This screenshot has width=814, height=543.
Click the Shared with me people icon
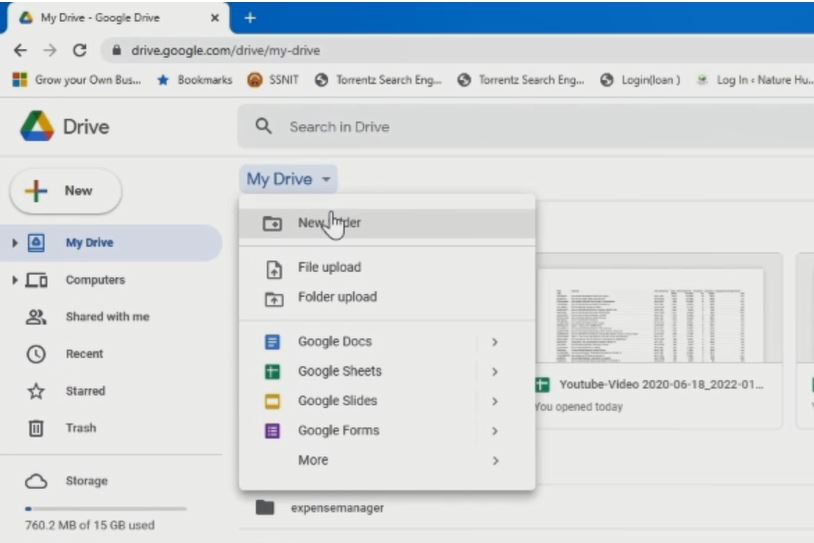pos(37,317)
